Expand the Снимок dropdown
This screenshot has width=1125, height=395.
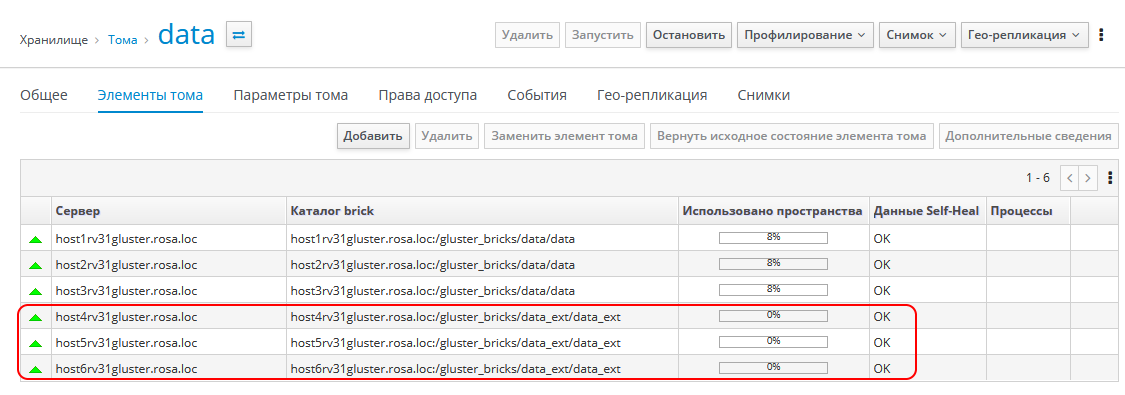(918, 34)
